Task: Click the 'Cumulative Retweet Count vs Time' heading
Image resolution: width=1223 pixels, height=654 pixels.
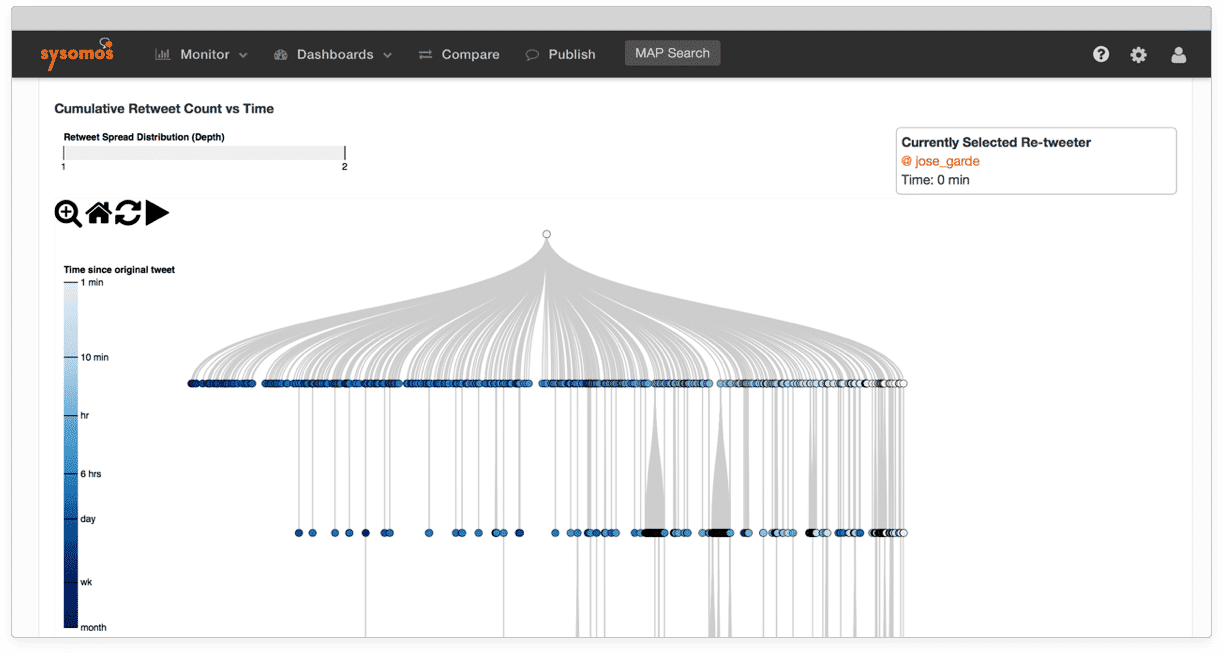Action: click(164, 108)
